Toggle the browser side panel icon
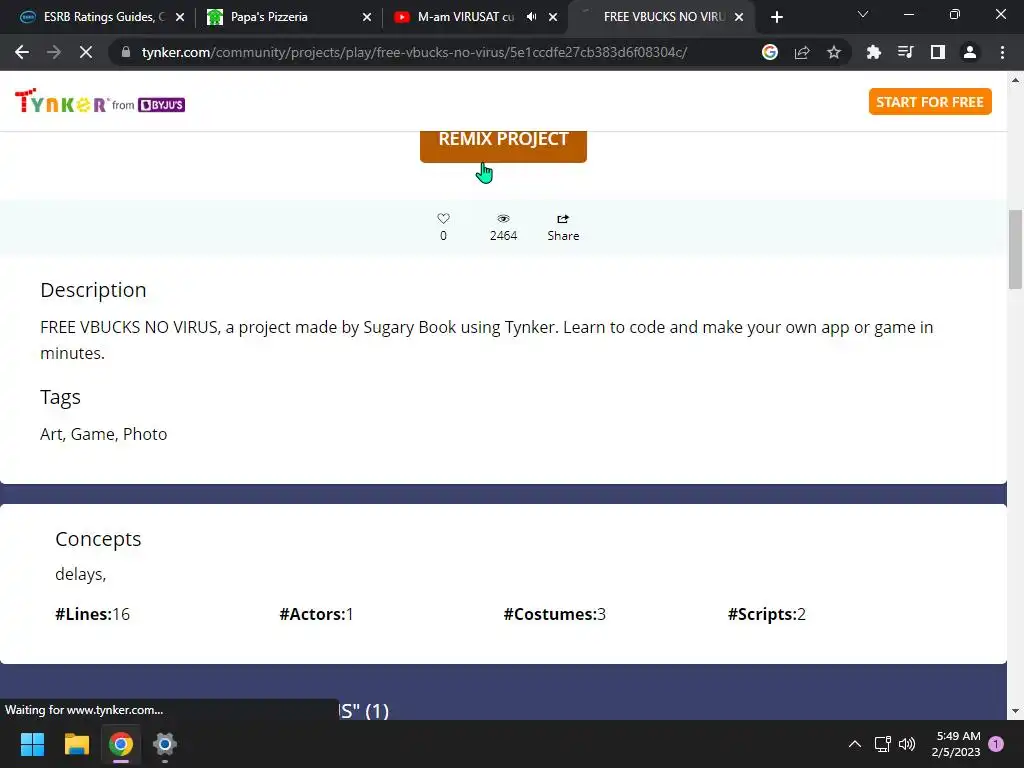1024x768 pixels. (938, 52)
